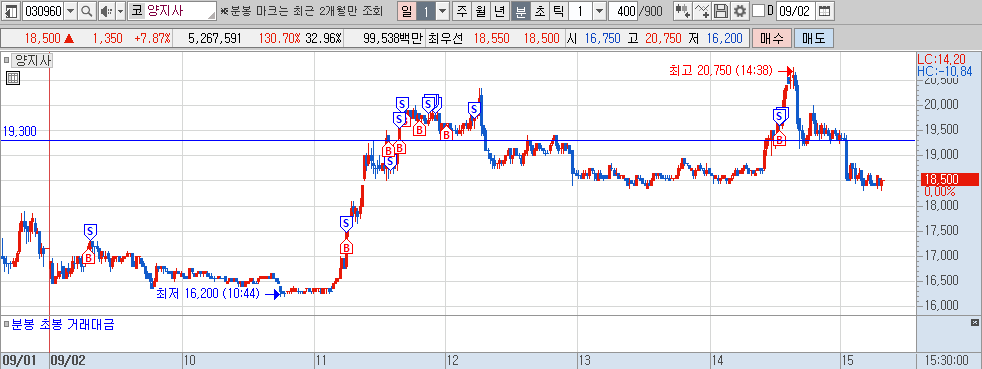Expand the stock code 030960 dropdown arrow
The height and width of the screenshot is (369, 982).
[x=70, y=11]
